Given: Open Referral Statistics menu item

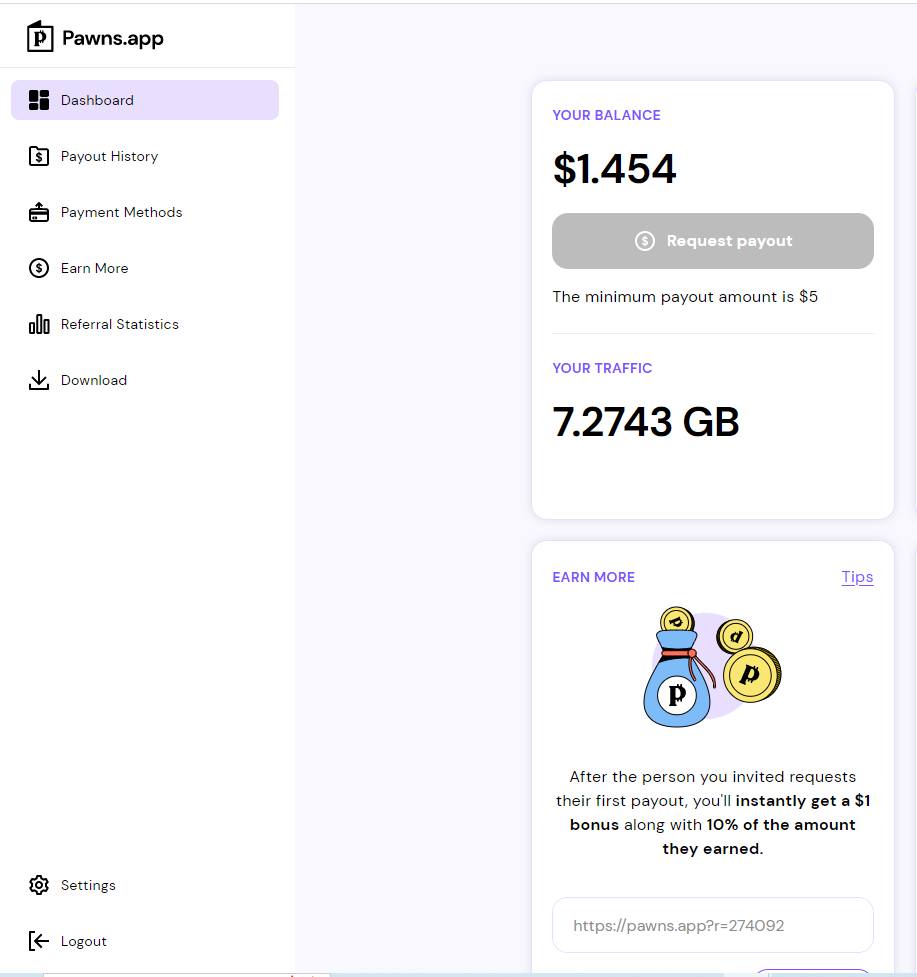Looking at the screenshot, I should (x=119, y=324).
